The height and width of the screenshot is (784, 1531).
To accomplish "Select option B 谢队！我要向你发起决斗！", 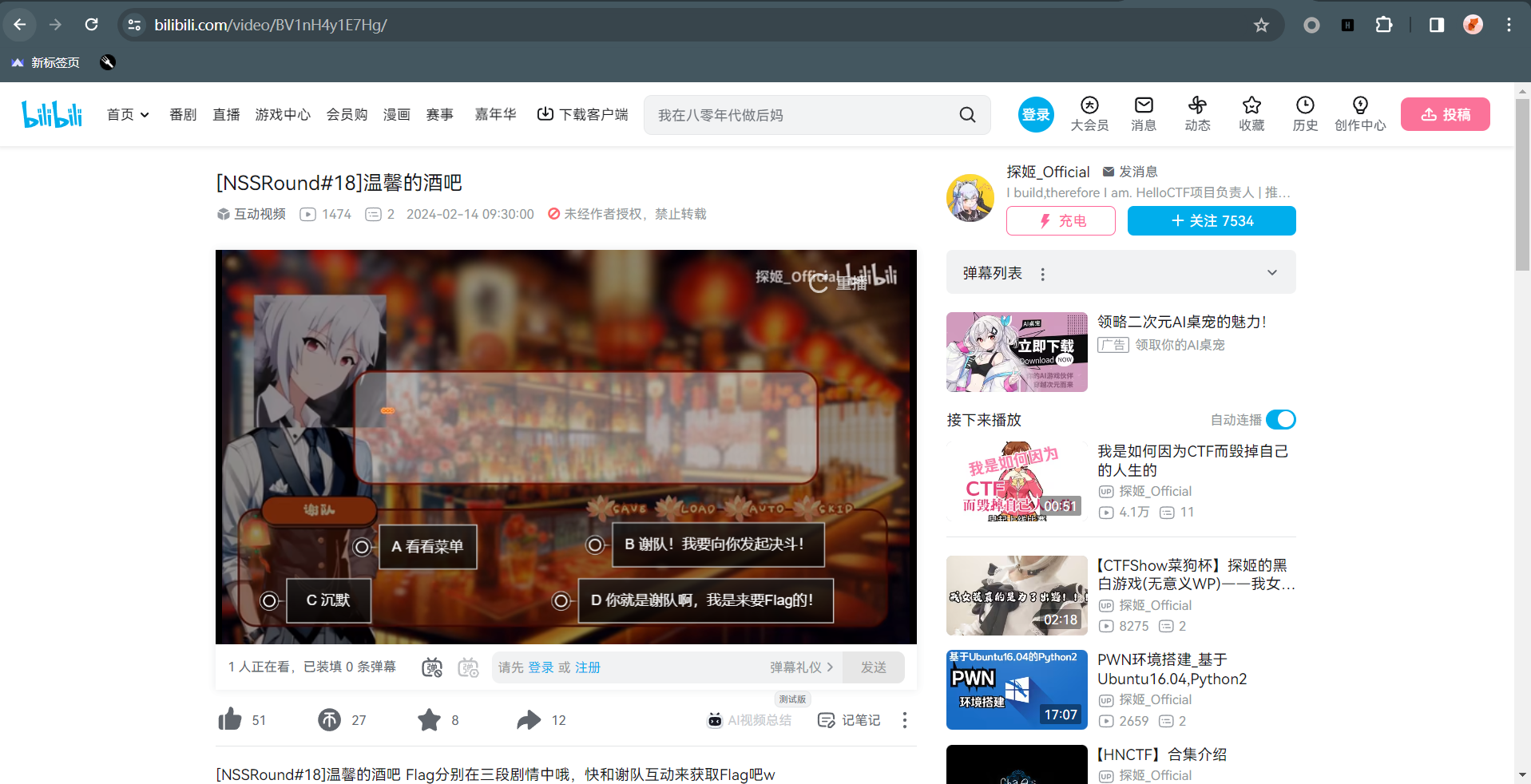I will coord(718,544).
